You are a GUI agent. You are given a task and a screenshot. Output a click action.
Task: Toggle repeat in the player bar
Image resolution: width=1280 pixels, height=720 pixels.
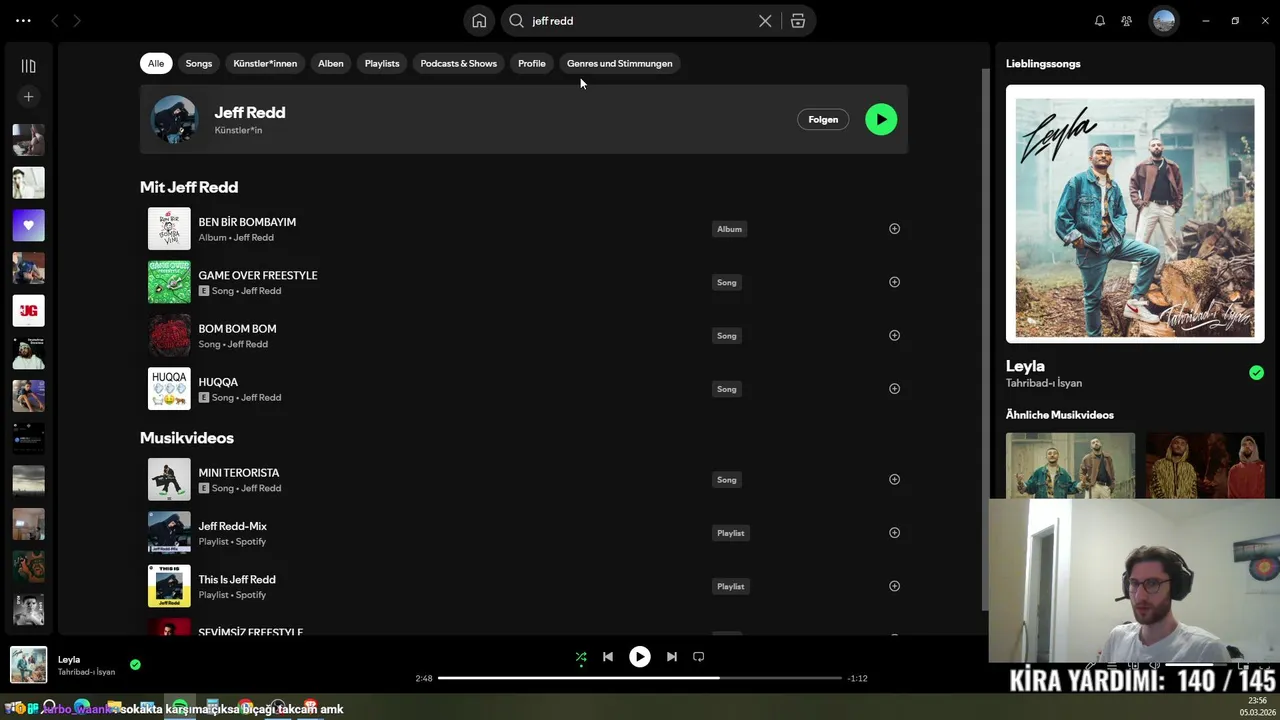pyautogui.click(x=699, y=657)
